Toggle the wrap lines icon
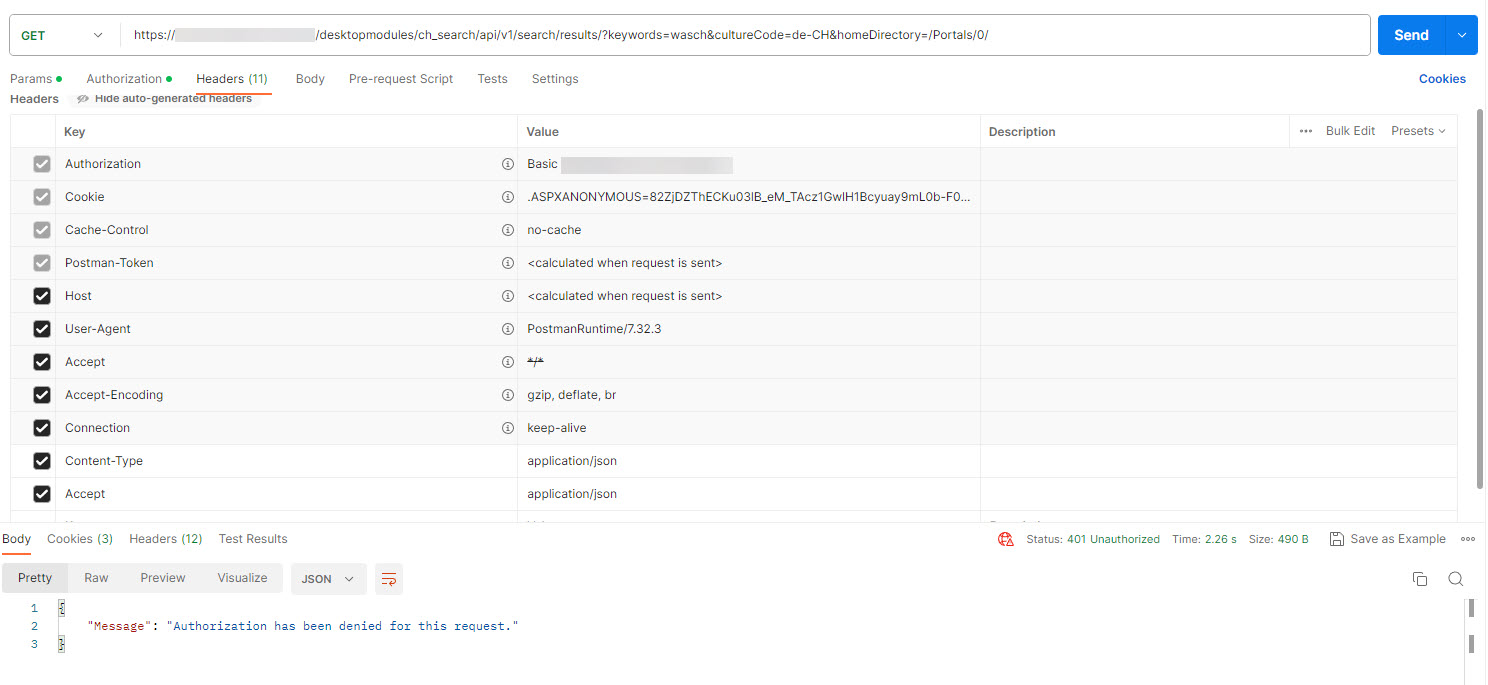 click(389, 579)
